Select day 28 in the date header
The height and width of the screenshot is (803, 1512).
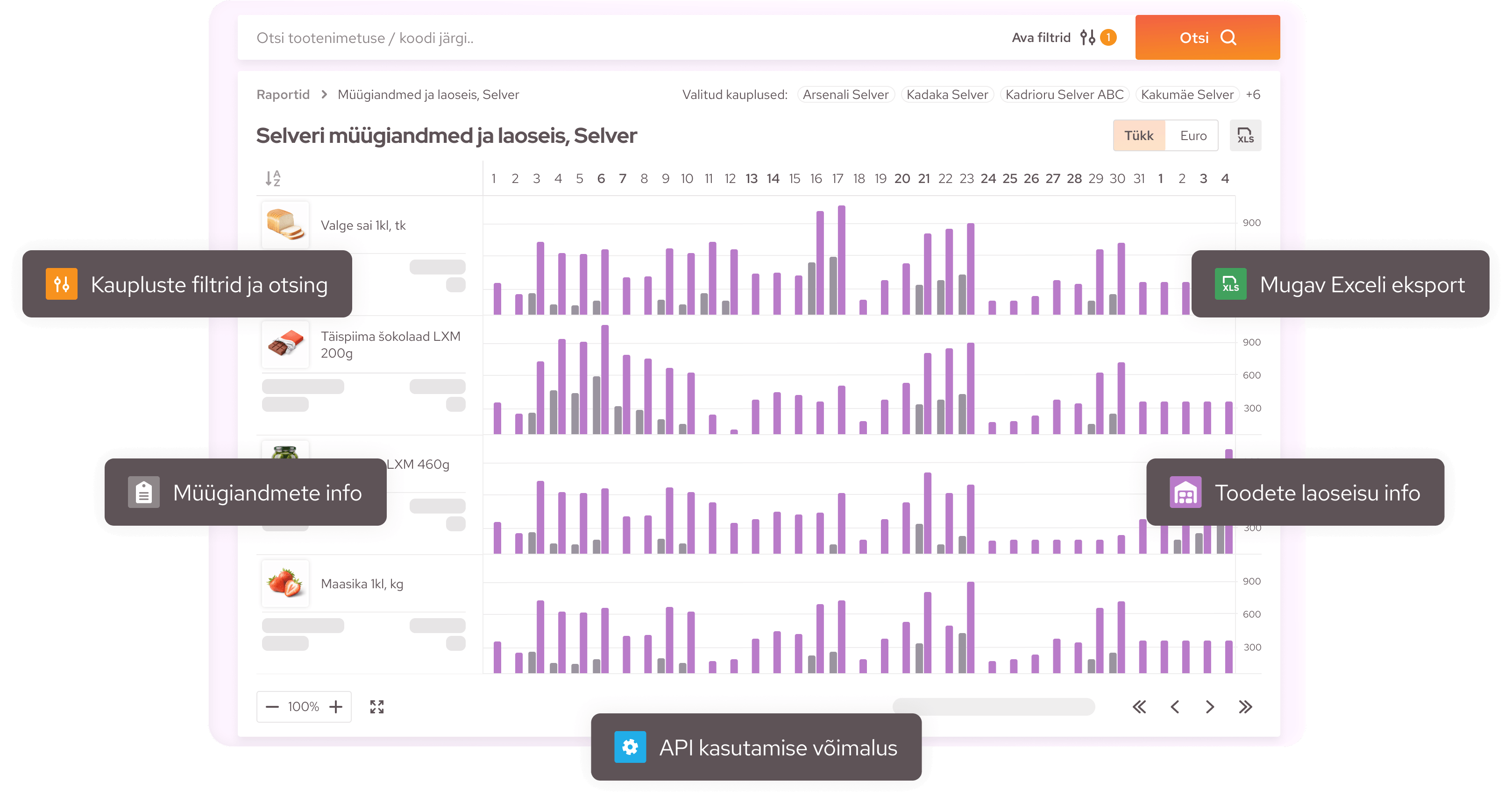(1074, 178)
